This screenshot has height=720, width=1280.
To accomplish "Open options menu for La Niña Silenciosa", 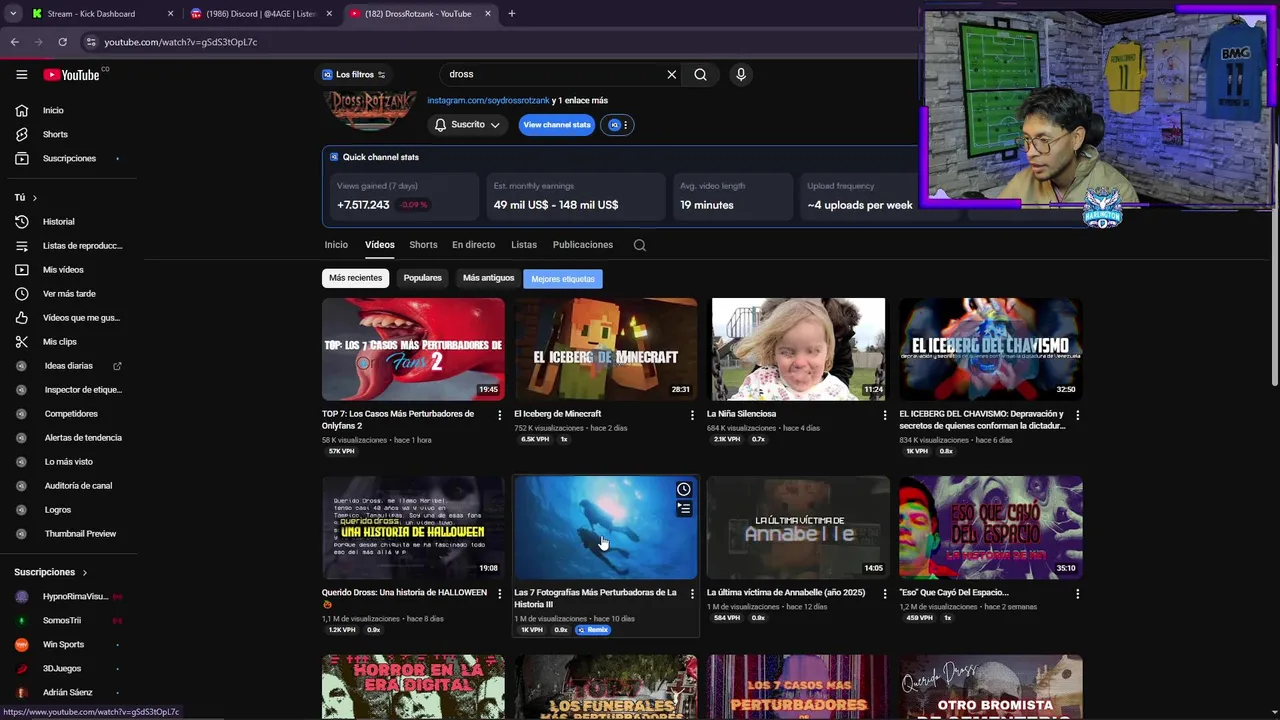I will pyautogui.click(x=884, y=414).
